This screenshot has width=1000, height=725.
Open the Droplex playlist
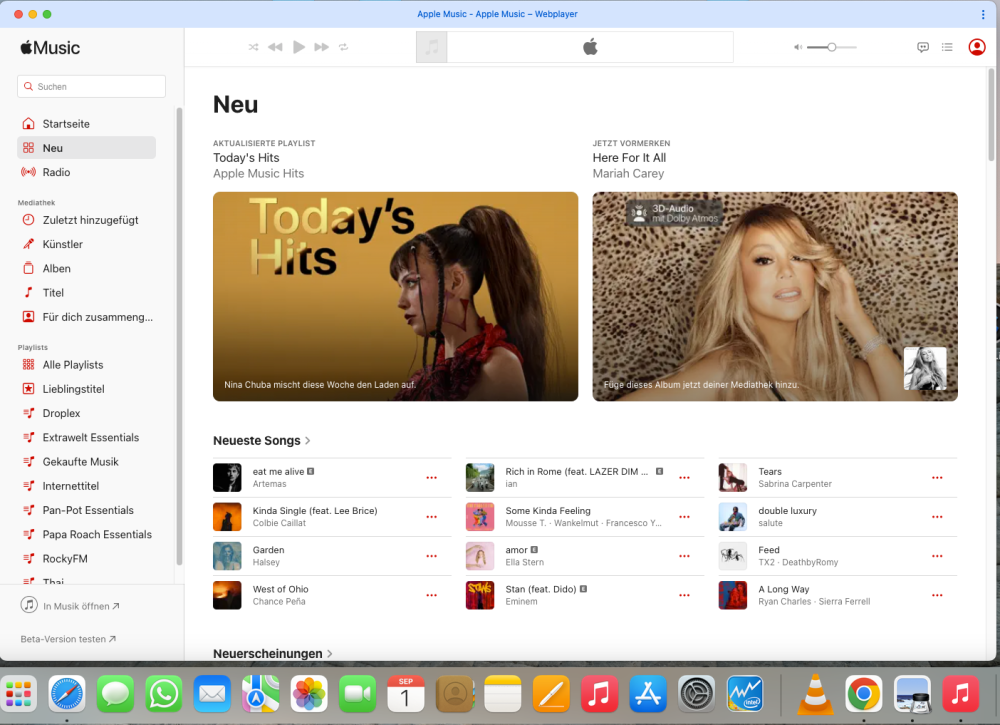pyautogui.click(x=87, y=413)
